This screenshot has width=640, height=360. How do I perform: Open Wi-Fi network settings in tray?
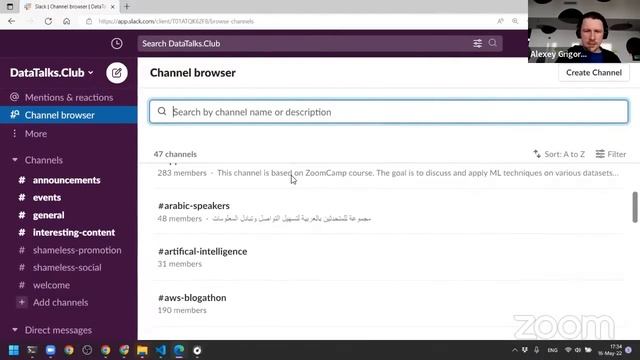(568, 350)
